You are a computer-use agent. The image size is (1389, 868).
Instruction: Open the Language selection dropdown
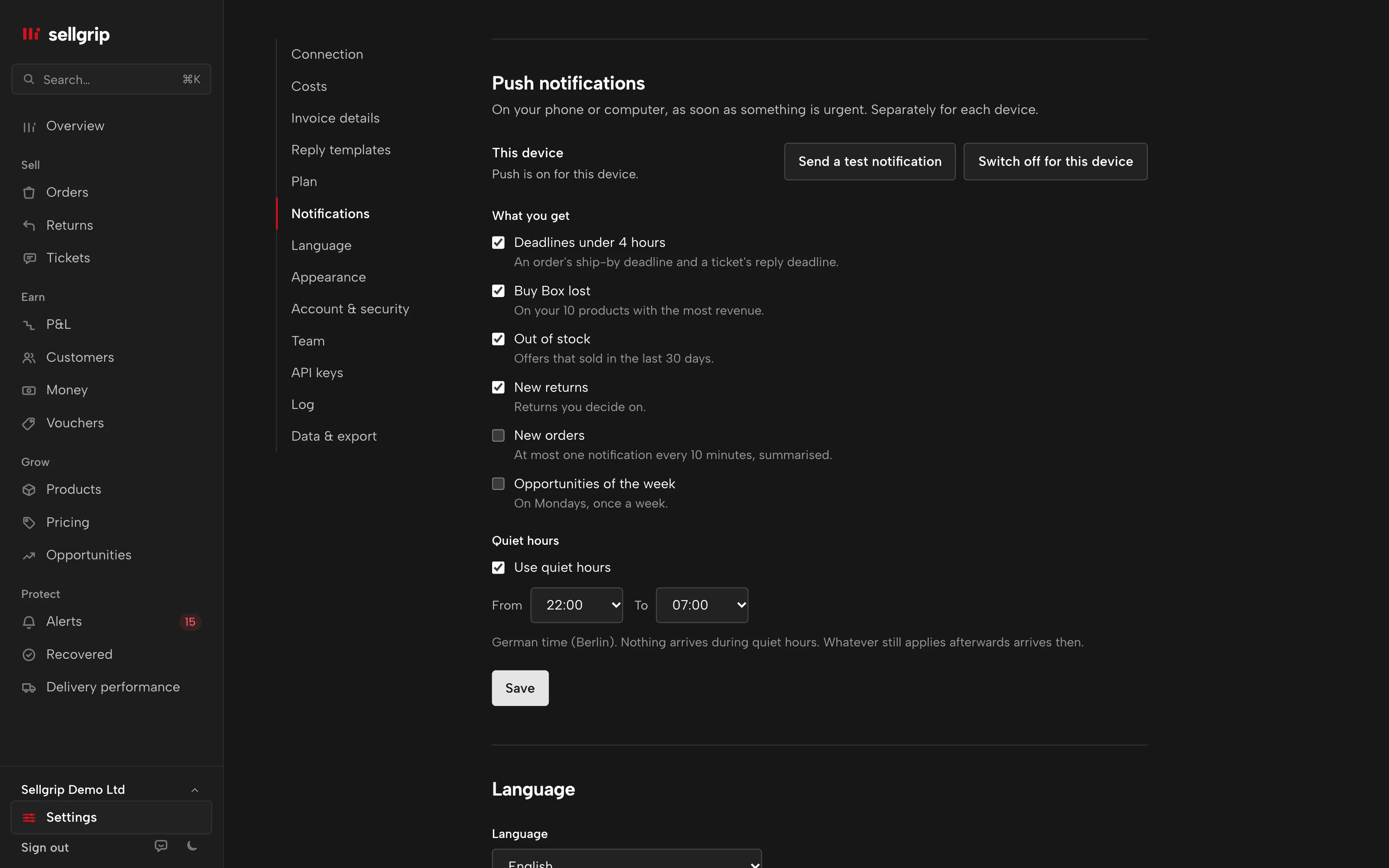coord(627,859)
